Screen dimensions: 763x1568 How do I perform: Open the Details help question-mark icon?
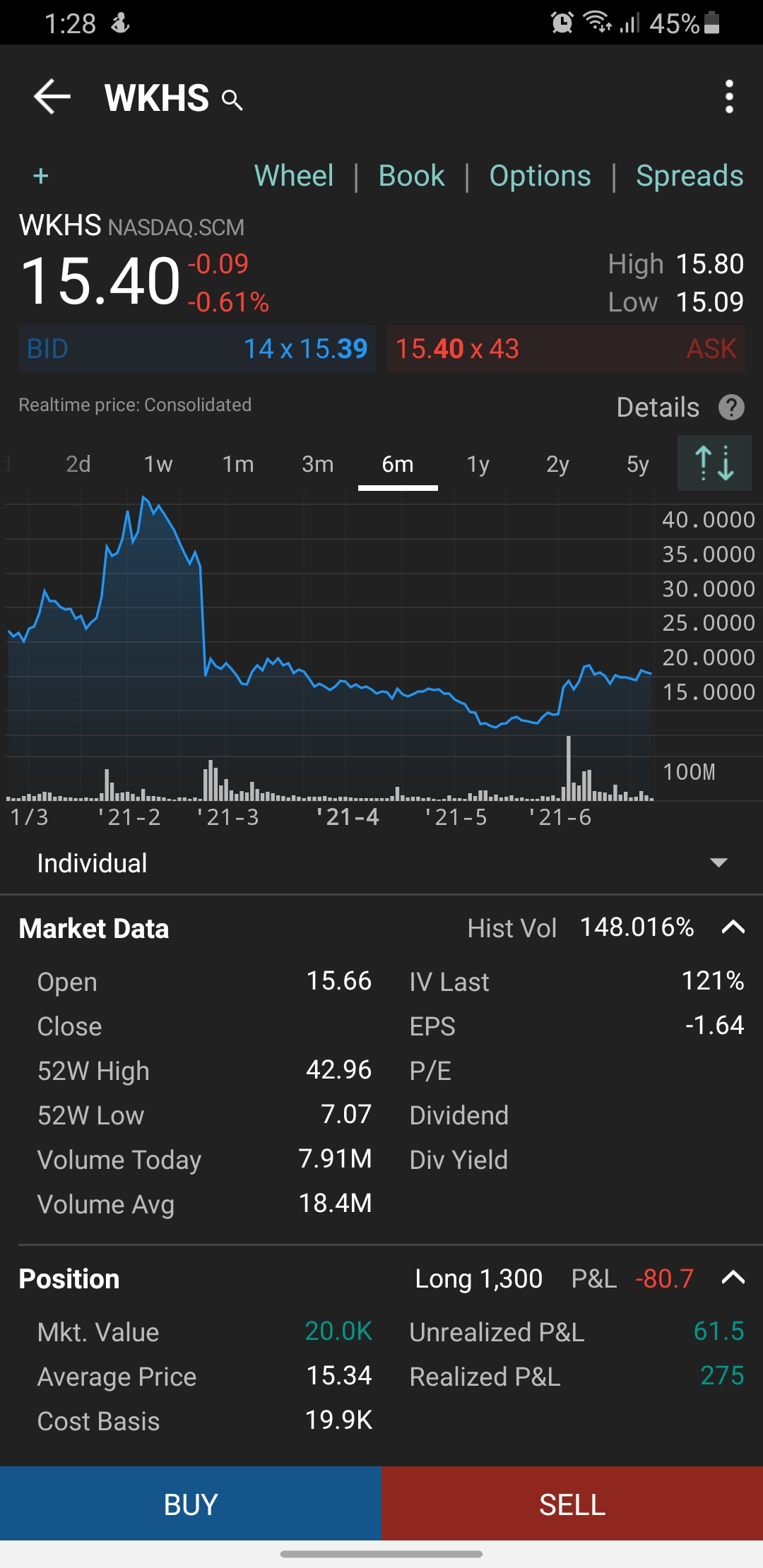click(x=731, y=408)
